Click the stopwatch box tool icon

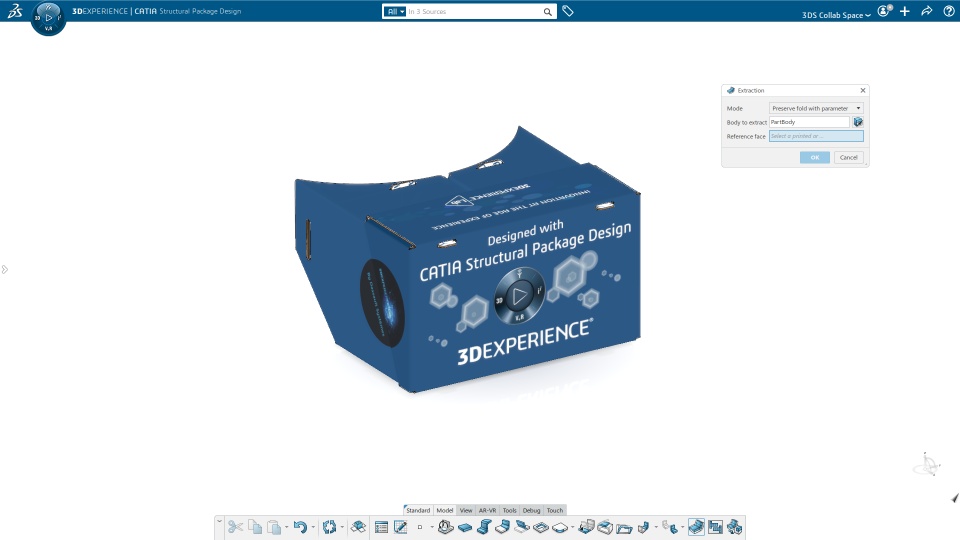[446, 527]
